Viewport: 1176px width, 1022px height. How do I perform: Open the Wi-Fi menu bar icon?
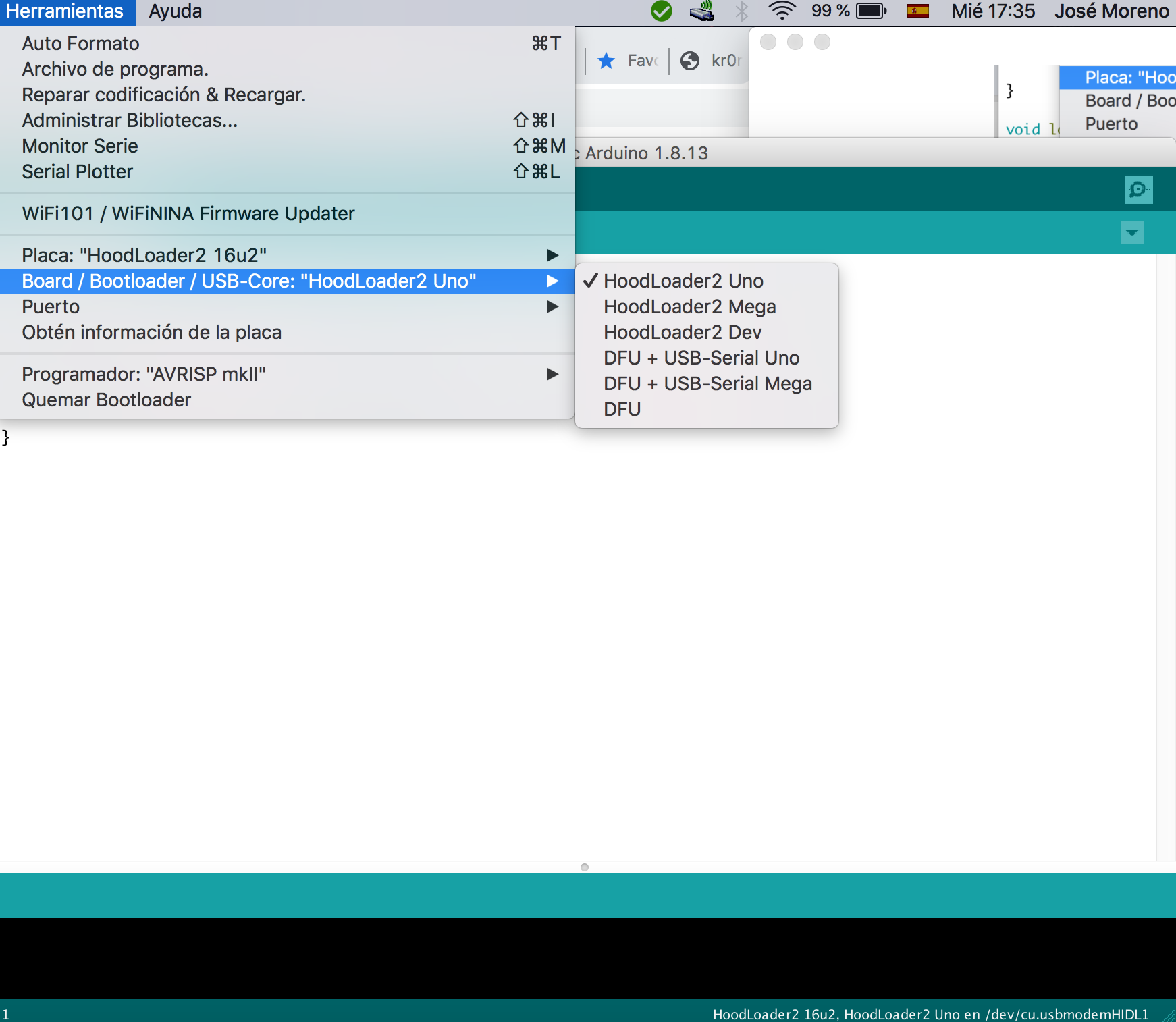pos(782,11)
